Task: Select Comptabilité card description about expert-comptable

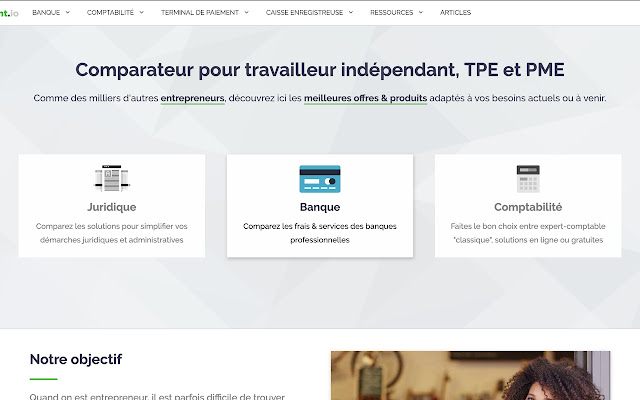Action: tap(528, 233)
